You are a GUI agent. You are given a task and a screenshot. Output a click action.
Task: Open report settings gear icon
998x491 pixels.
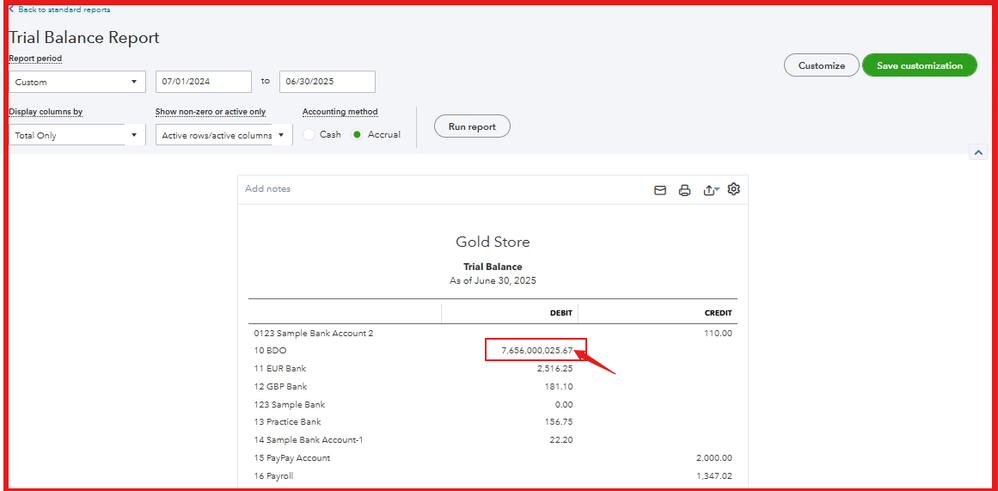click(734, 189)
